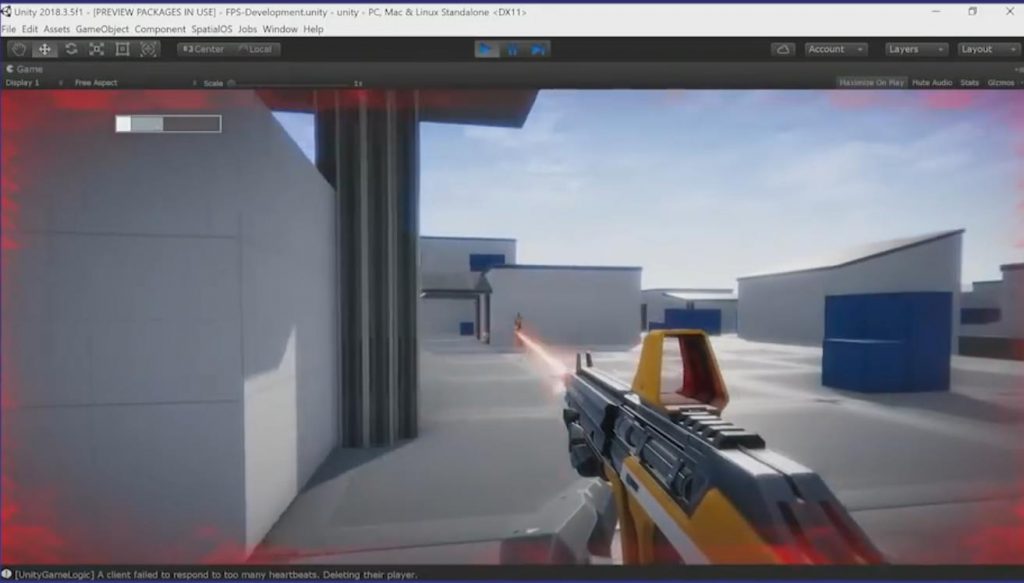Select the Hand tool
The height and width of the screenshot is (583, 1024).
19,49
